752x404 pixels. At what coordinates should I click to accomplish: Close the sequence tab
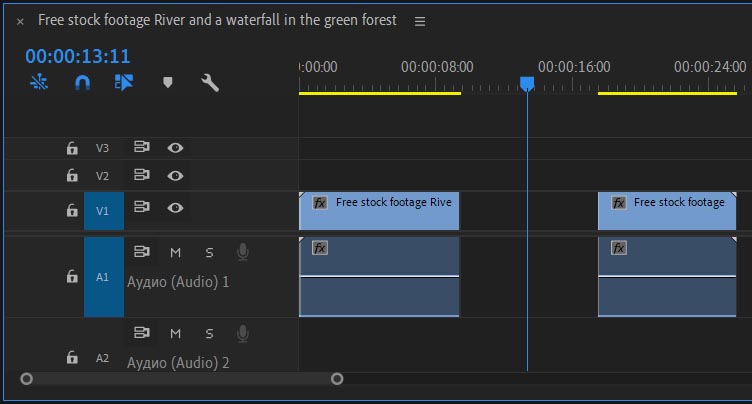(20, 21)
